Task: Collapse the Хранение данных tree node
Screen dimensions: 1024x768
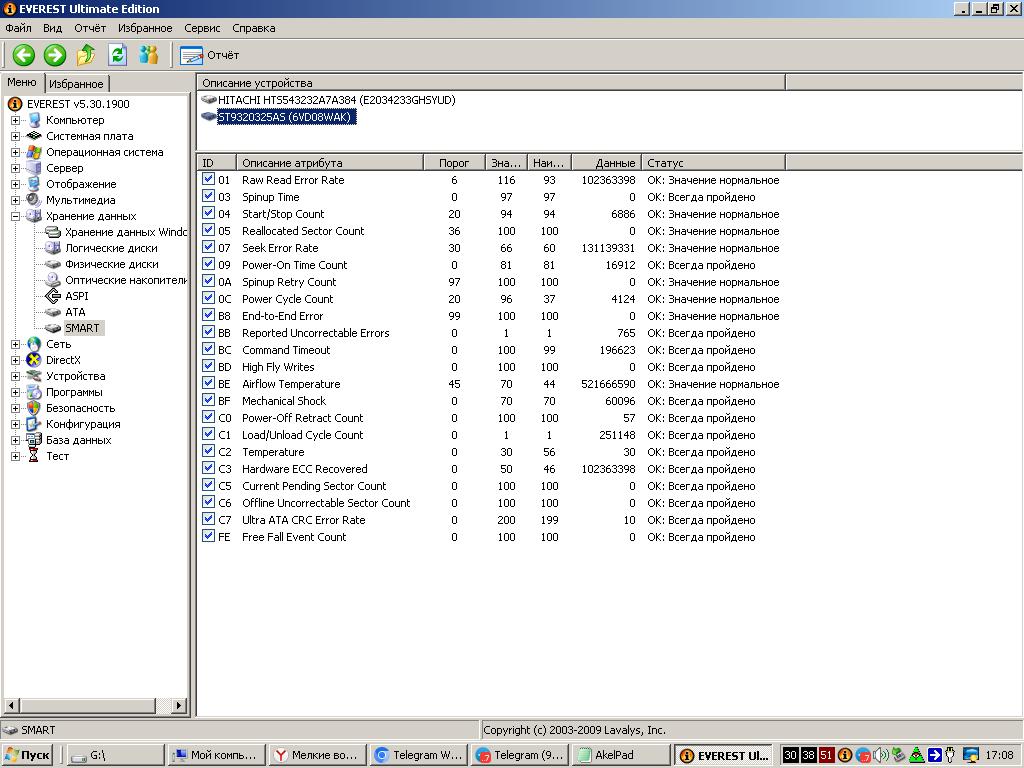Action: [x=16, y=216]
